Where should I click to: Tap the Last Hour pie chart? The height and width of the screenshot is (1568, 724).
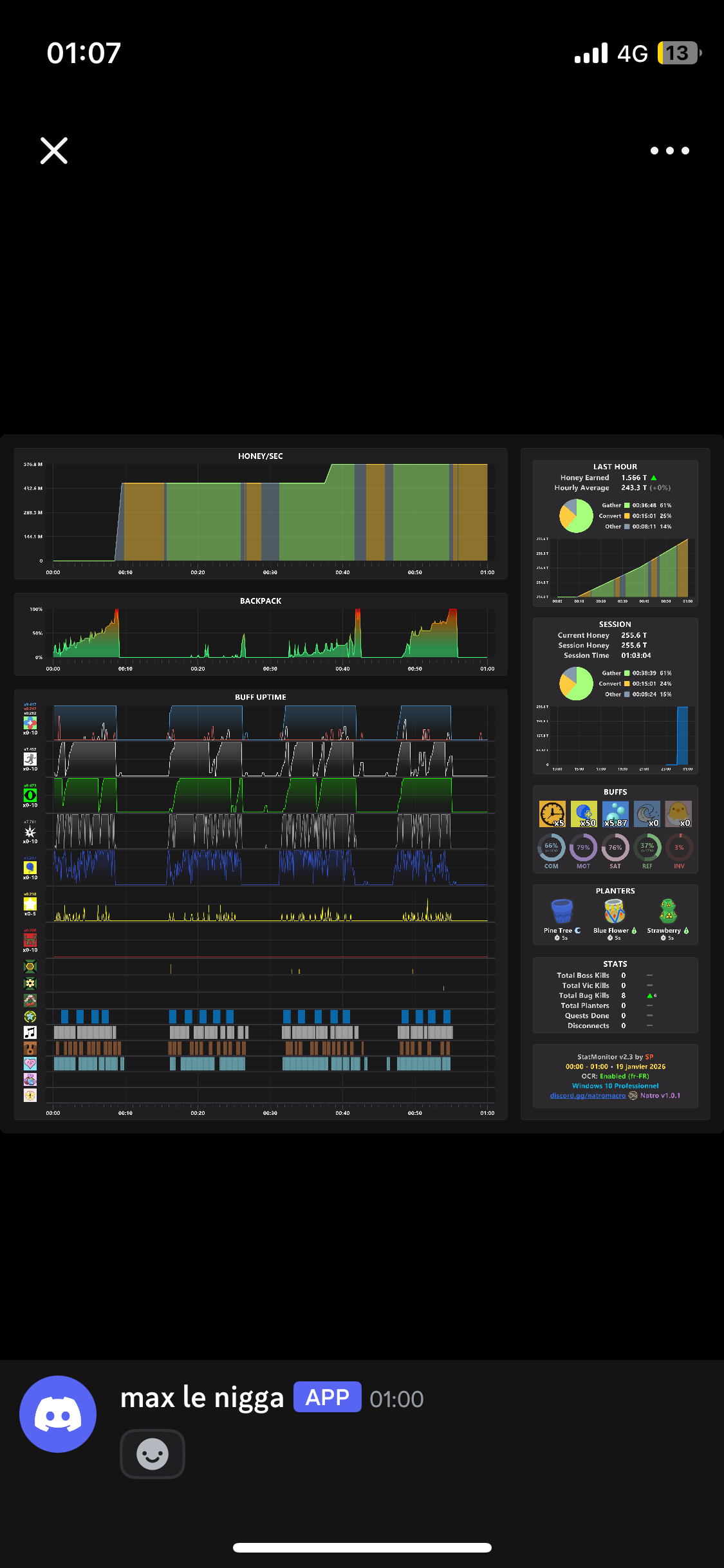pos(576,516)
